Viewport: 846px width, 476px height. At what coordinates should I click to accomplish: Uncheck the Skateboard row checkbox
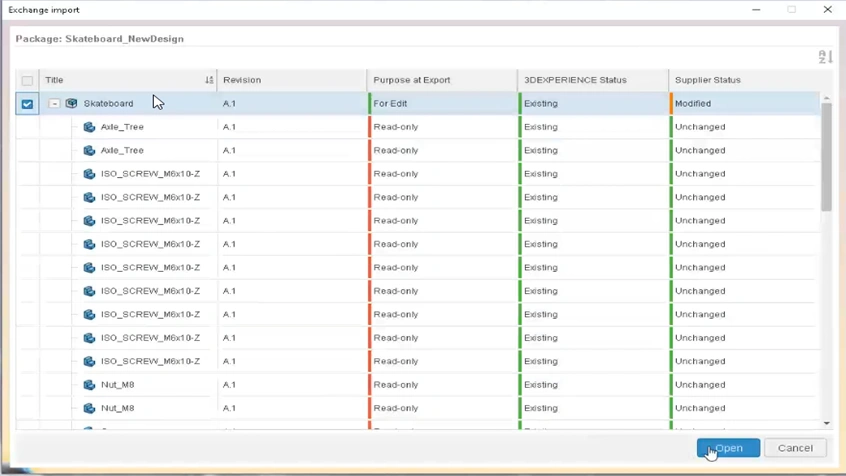click(27, 104)
